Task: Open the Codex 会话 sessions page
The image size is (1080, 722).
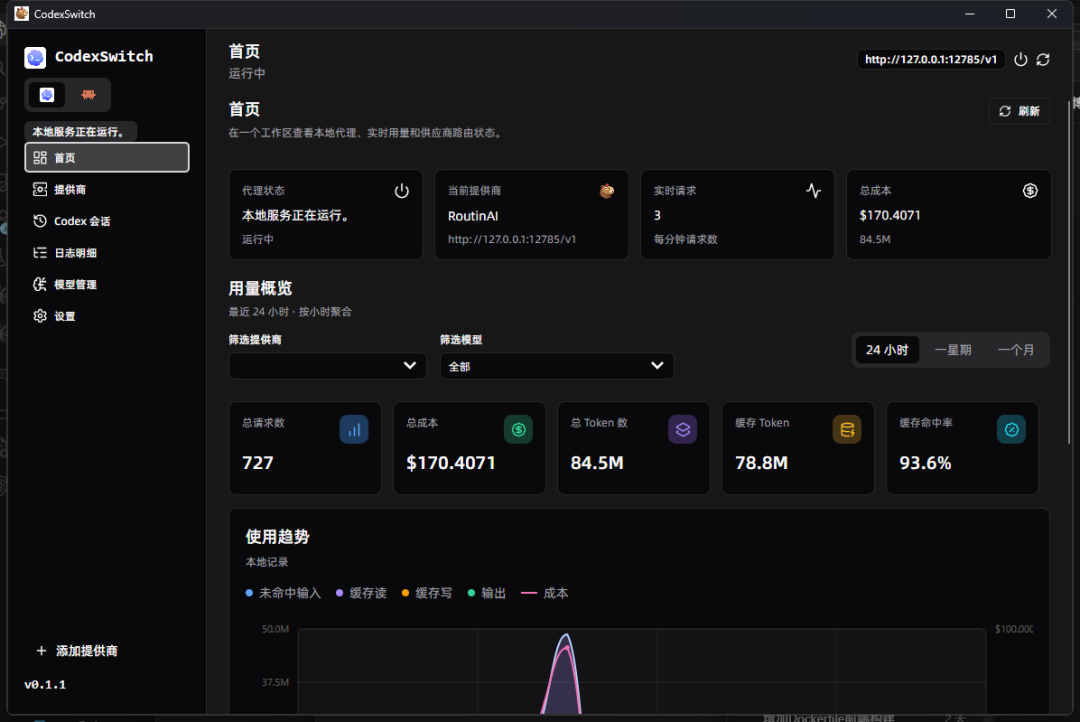Action: [x=107, y=221]
